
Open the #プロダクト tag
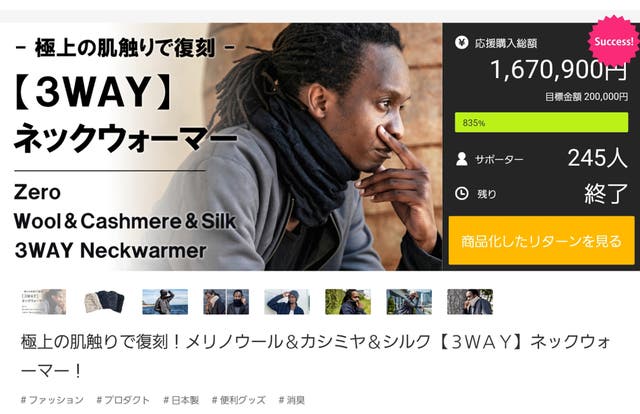pos(123,400)
